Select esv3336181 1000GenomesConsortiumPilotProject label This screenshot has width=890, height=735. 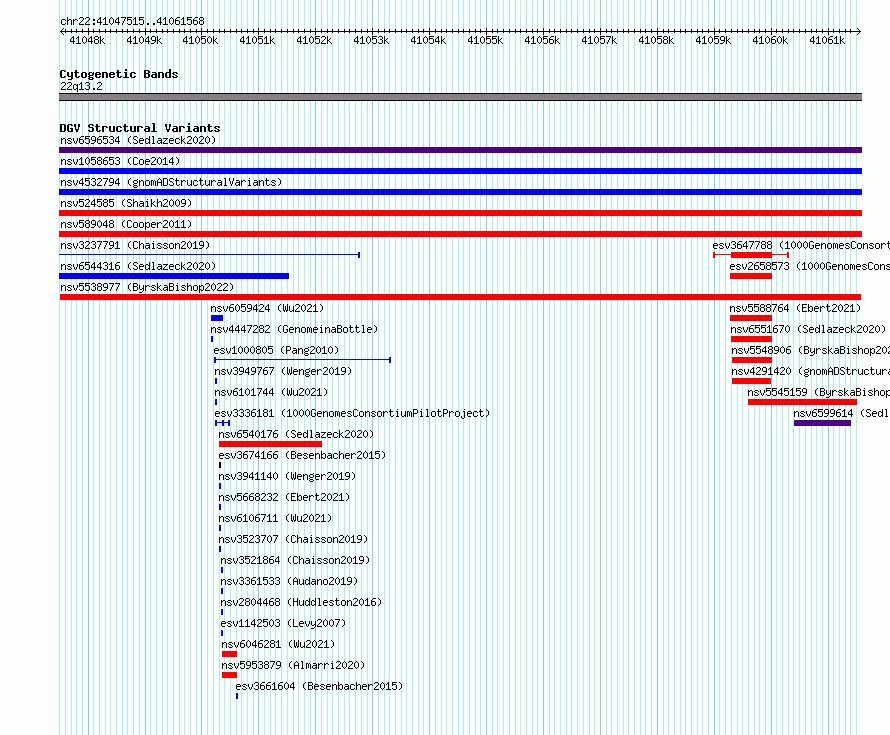pyautogui.click(x=352, y=413)
